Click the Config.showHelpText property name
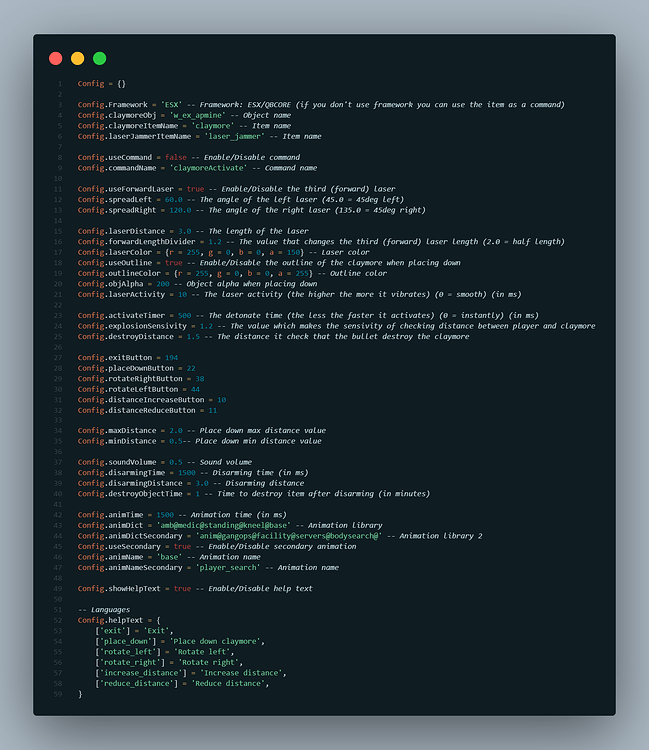This screenshot has width=649, height=750. click(119, 588)
